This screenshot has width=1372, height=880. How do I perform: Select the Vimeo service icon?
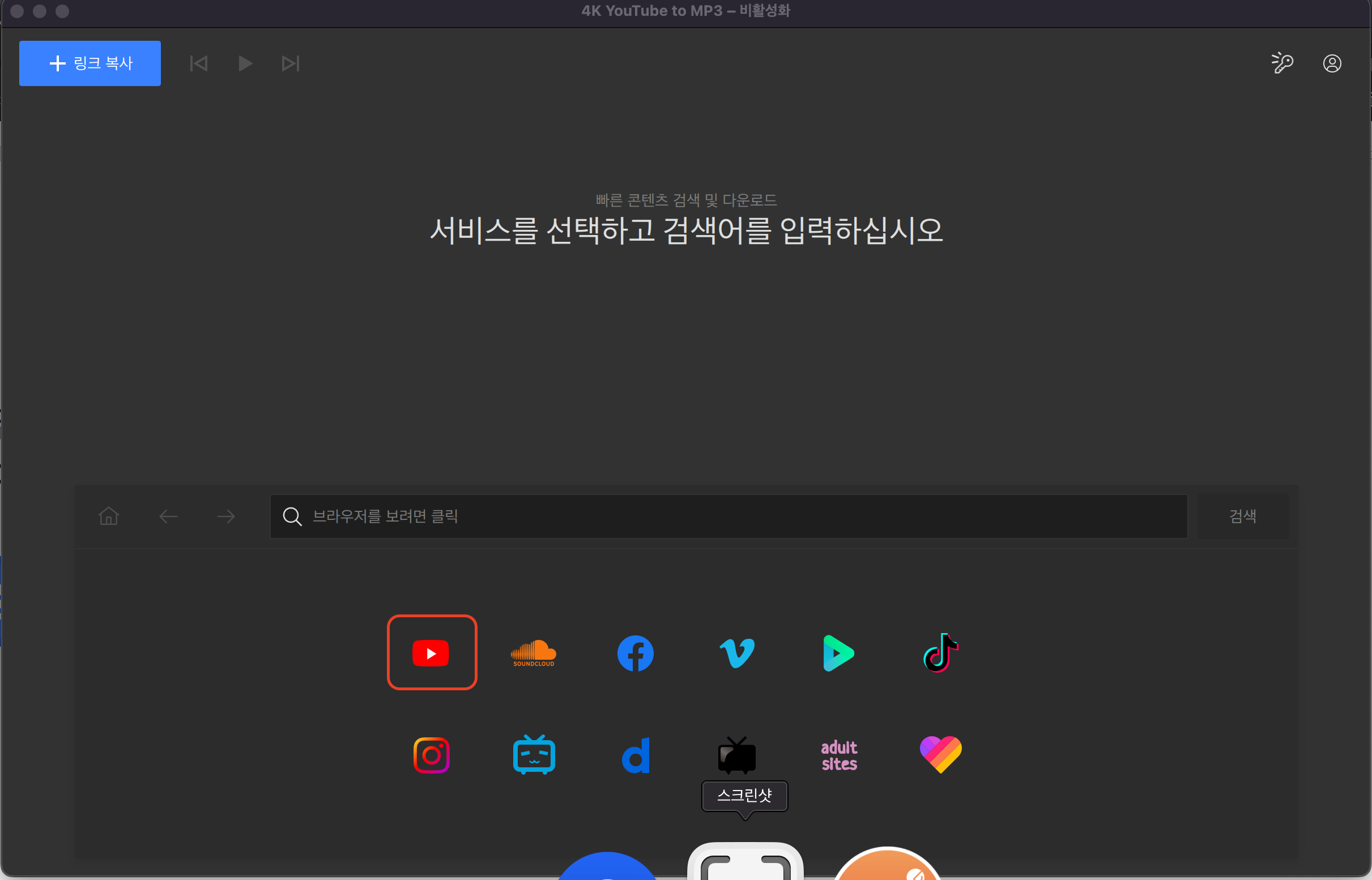point(737,653)
